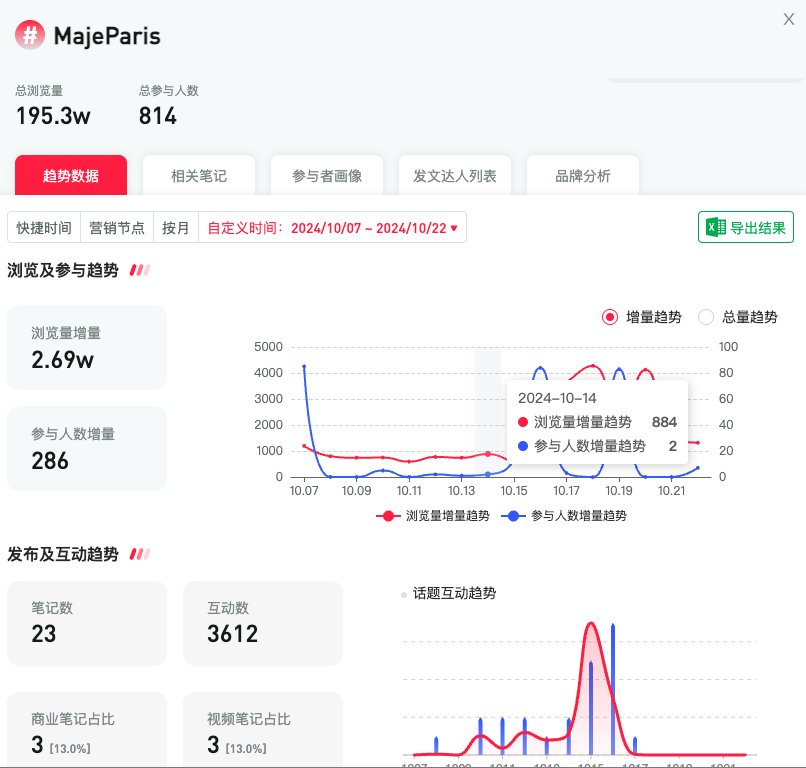Click the 总参与人数 value 814

[158, 116]
